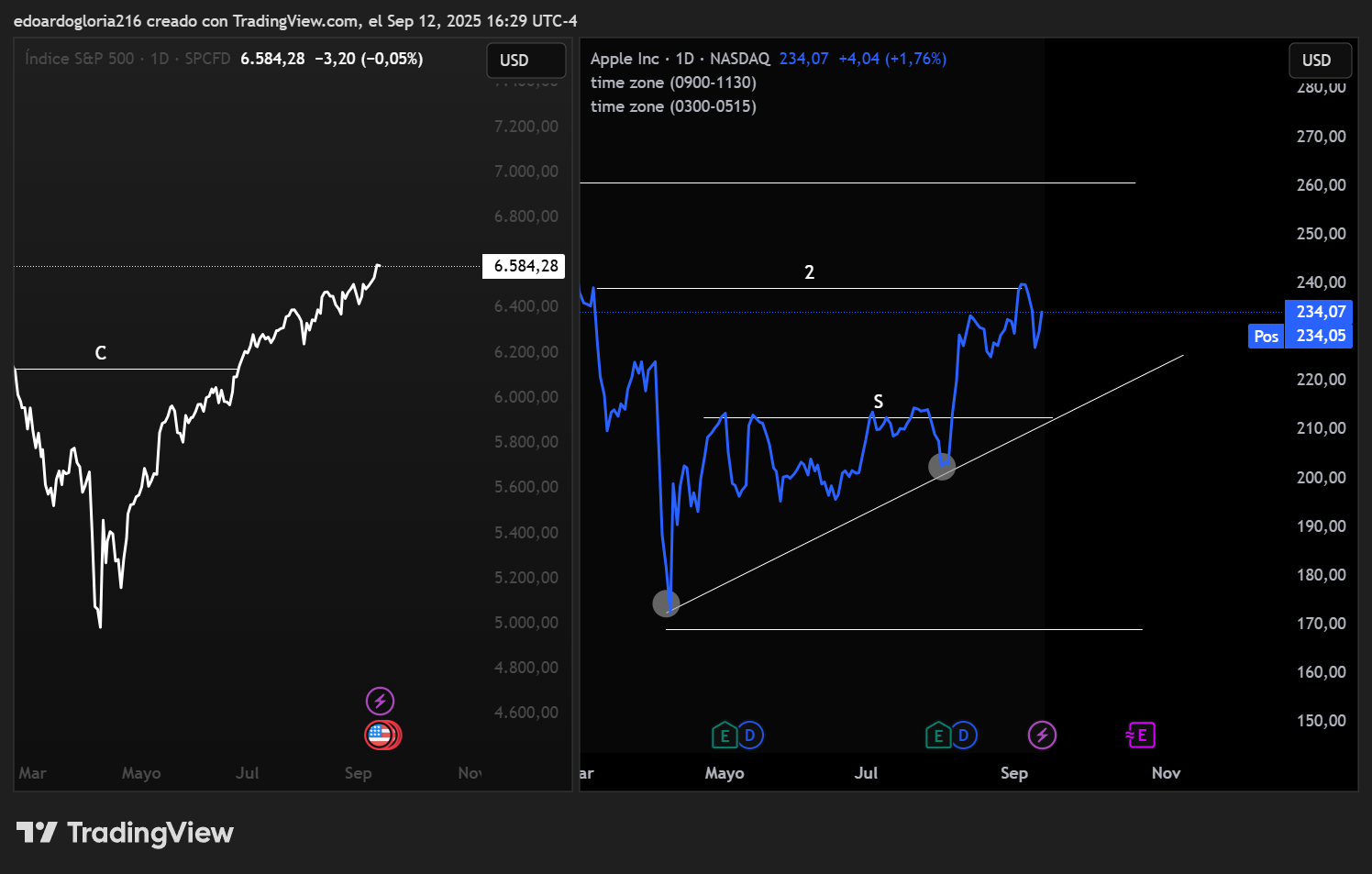The width and height of the screenshot is (1372, 874).
Task: Click the Sep label on the S&P time axis
Action: pyautogui.click(x=359, y=773)
